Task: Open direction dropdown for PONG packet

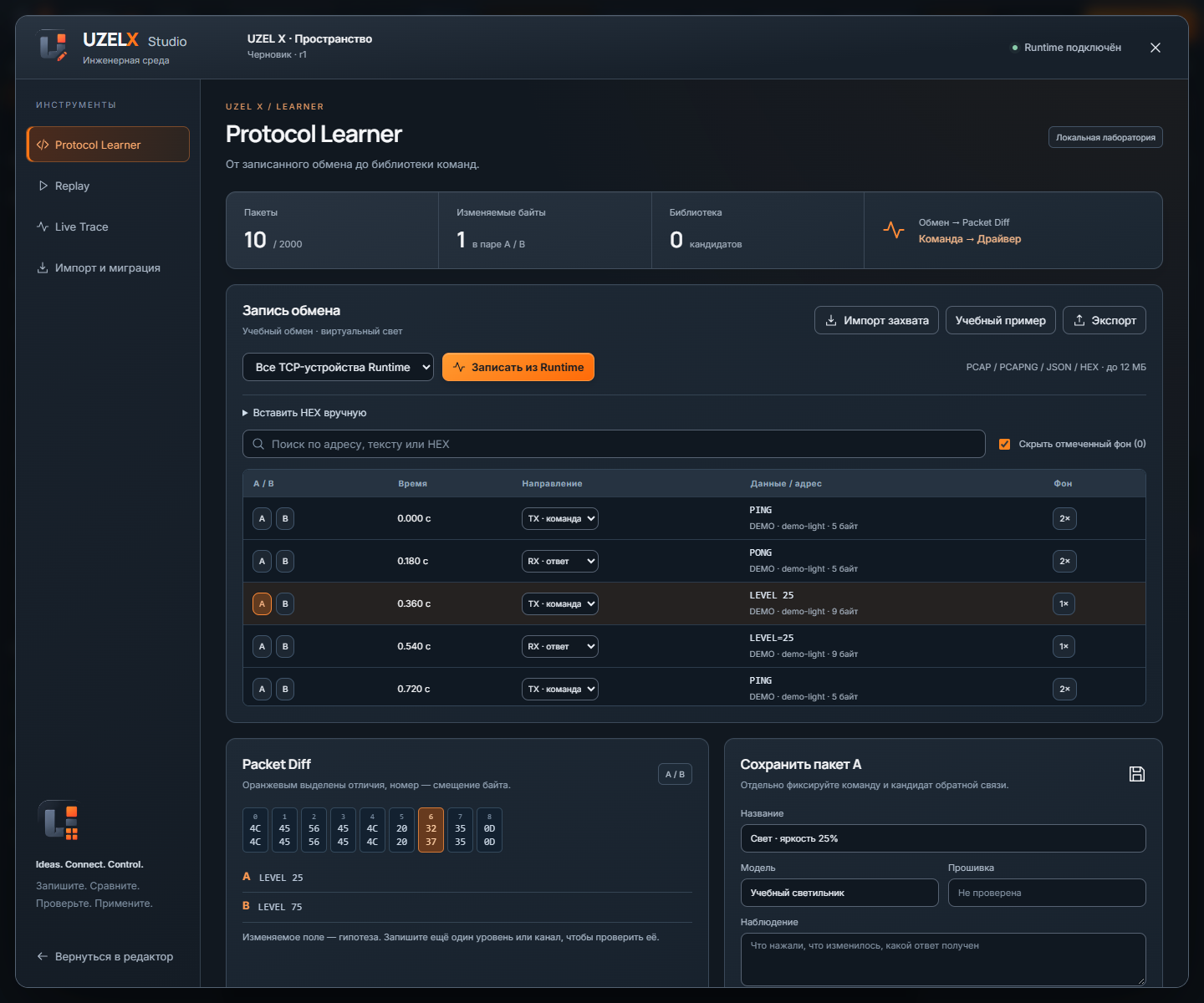Action: (560, 561)
